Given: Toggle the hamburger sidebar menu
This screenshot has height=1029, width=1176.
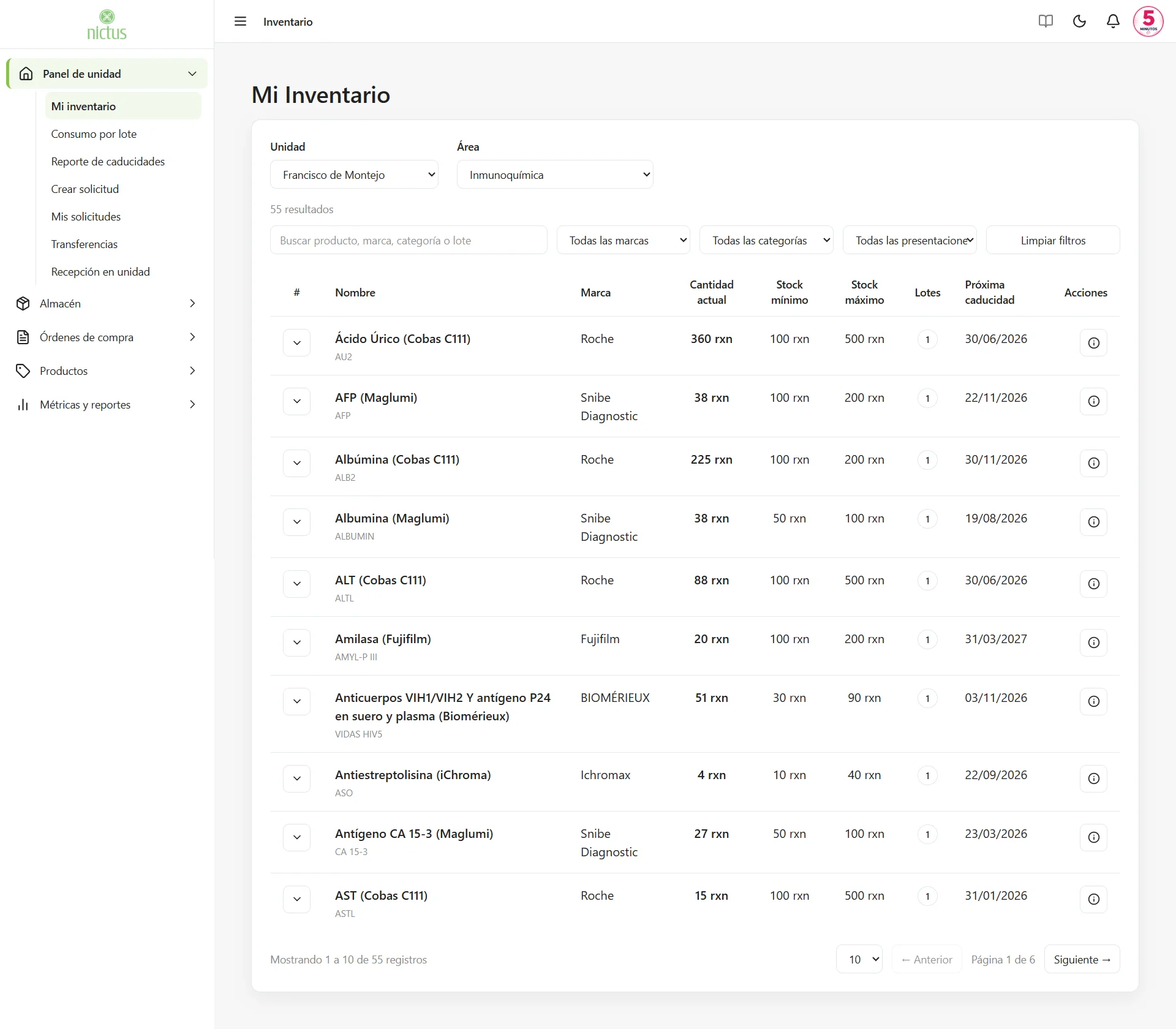Looking at the screenshot, I should tap(240, 21).
